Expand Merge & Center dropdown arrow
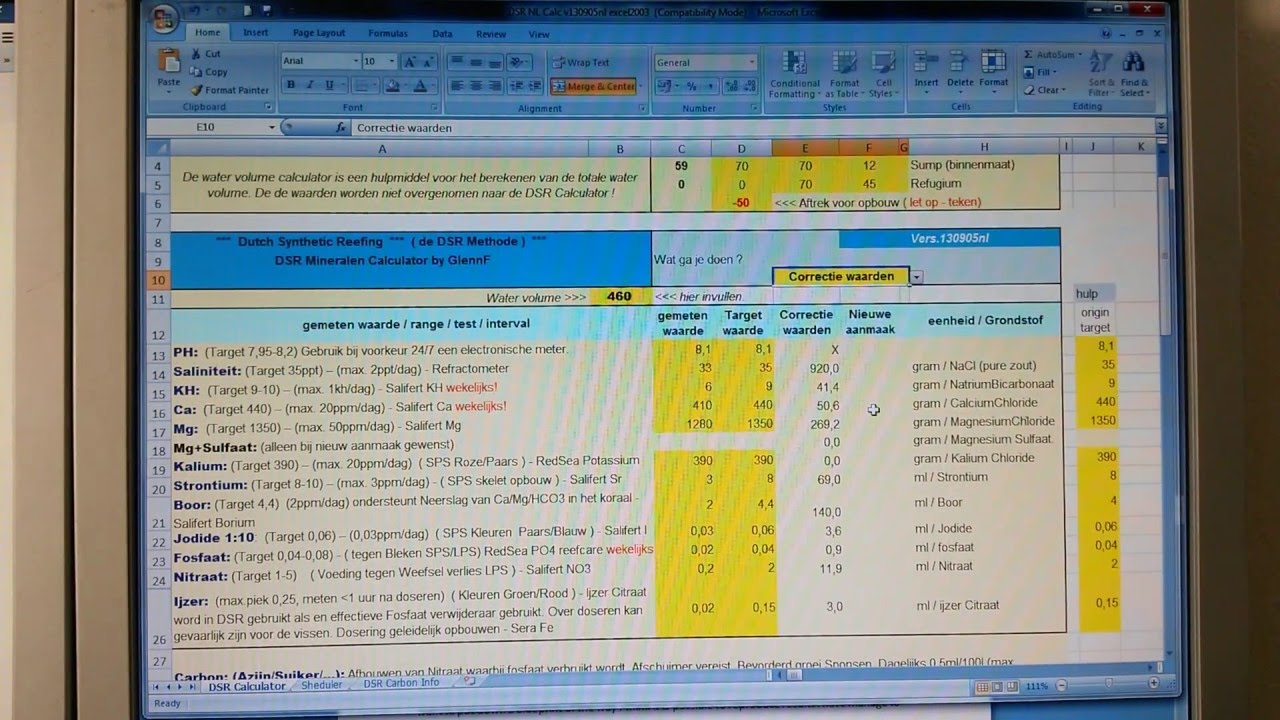The height and width of the screenshot is (720, 1280). click(641, 86)
